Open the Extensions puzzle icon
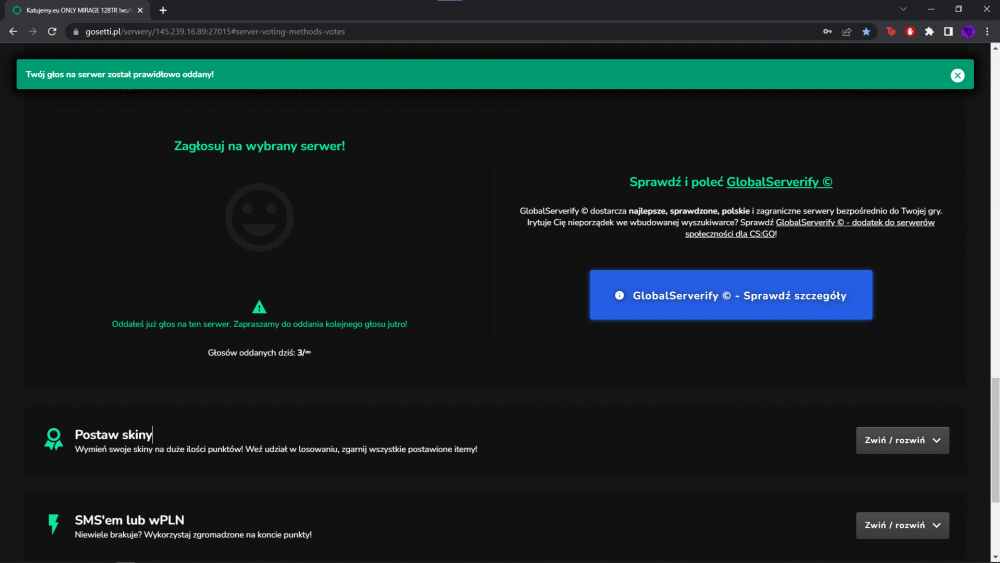 (x=929, y=31)
